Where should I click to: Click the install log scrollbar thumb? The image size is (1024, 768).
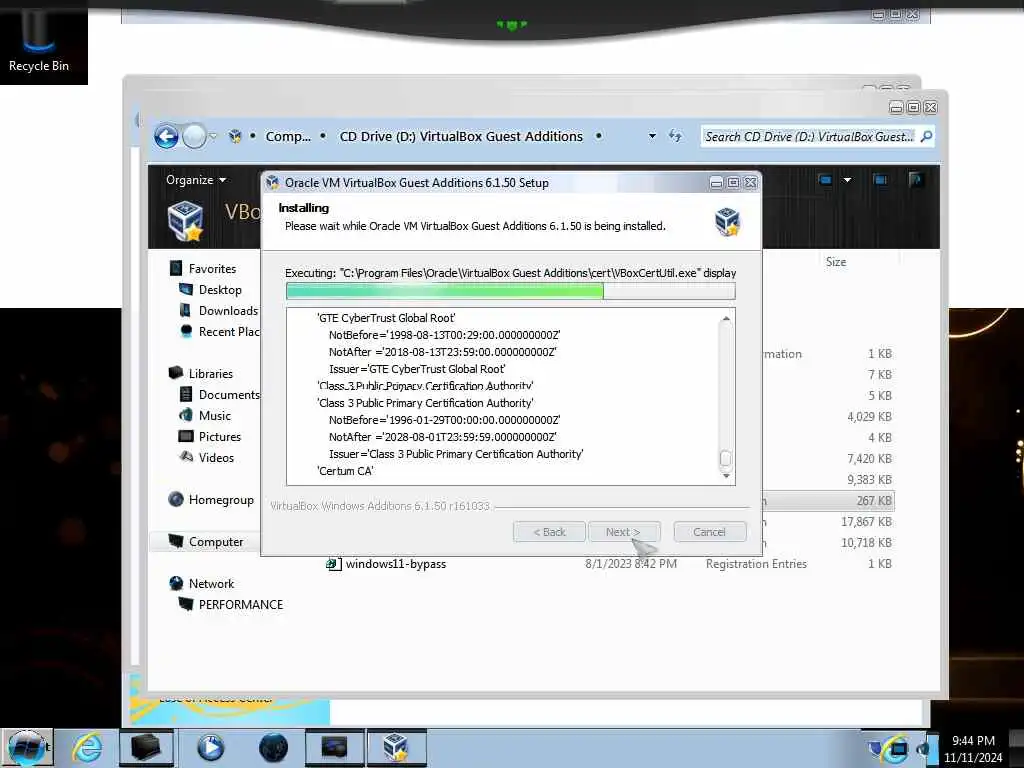(726, 459)
